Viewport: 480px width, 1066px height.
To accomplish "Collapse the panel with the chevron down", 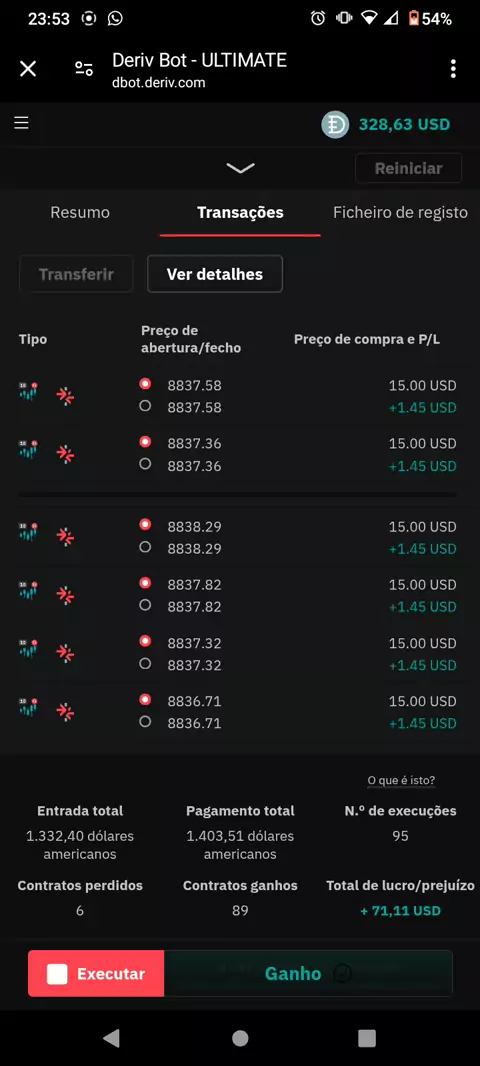I will coord(240,168).
